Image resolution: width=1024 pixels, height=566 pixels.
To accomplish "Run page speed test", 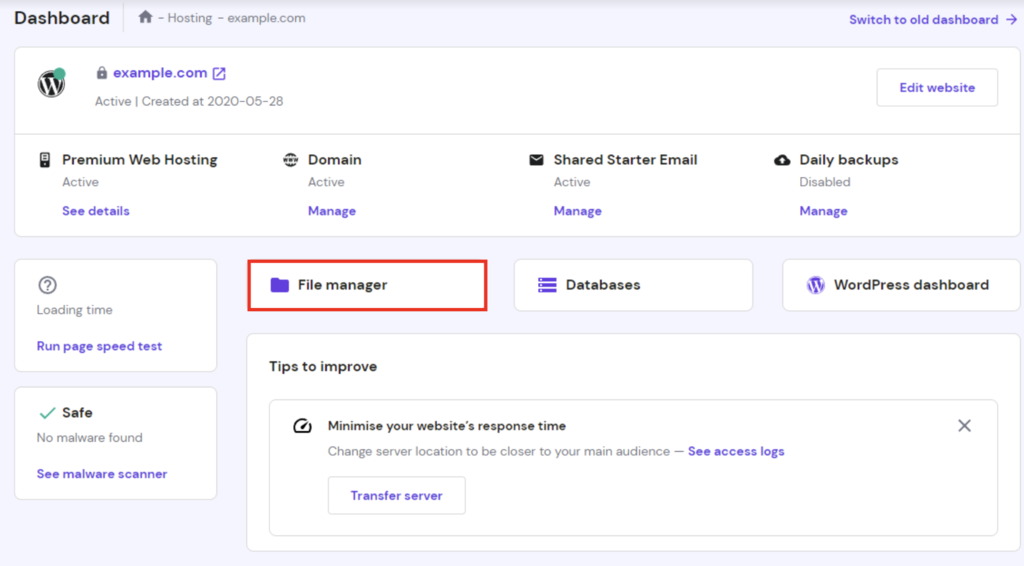I will click(x=99, y=346).
